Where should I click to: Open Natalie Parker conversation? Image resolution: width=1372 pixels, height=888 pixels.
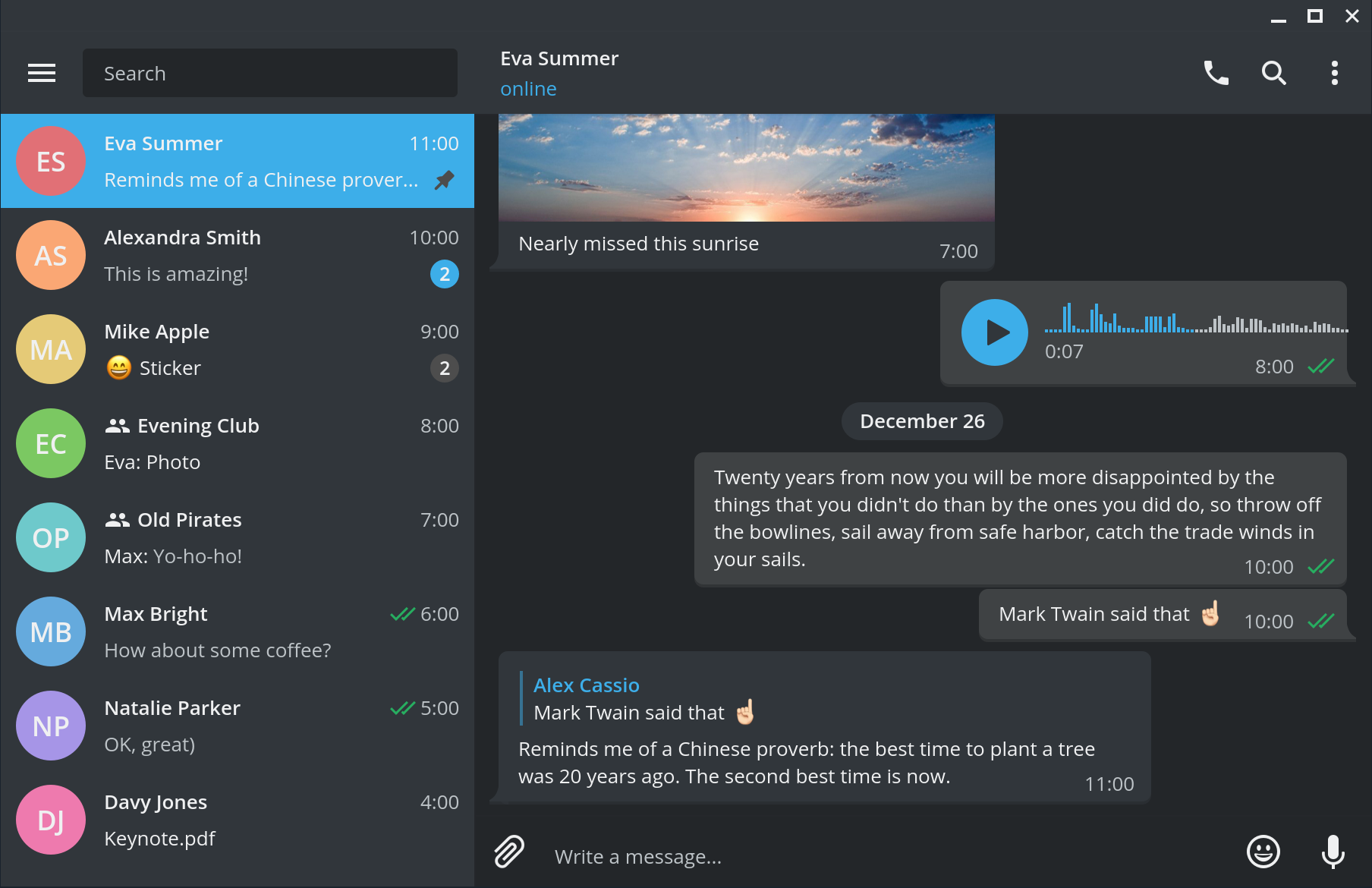[238, 726]
